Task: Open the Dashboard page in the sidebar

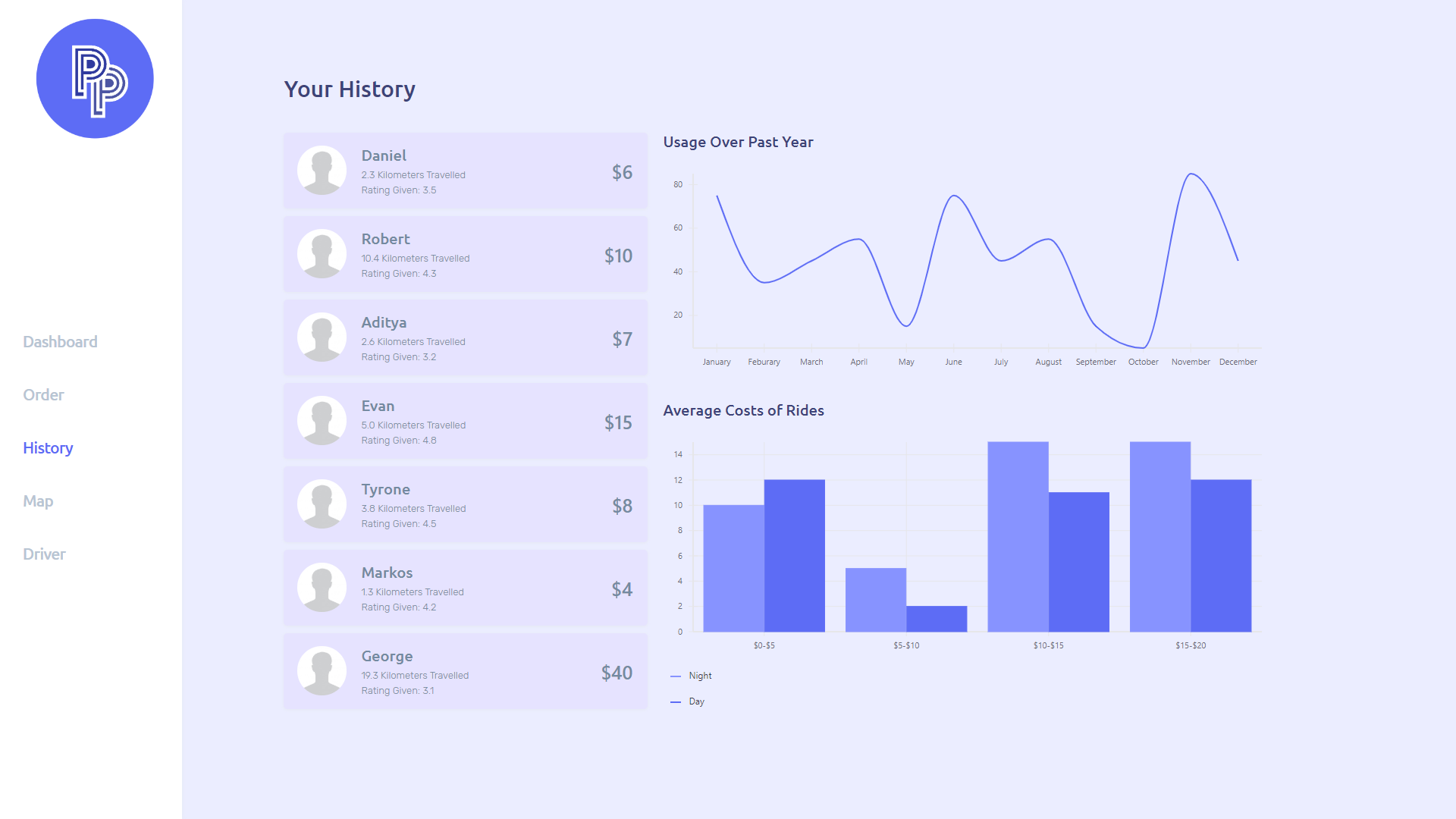Action: click(60, 342)
